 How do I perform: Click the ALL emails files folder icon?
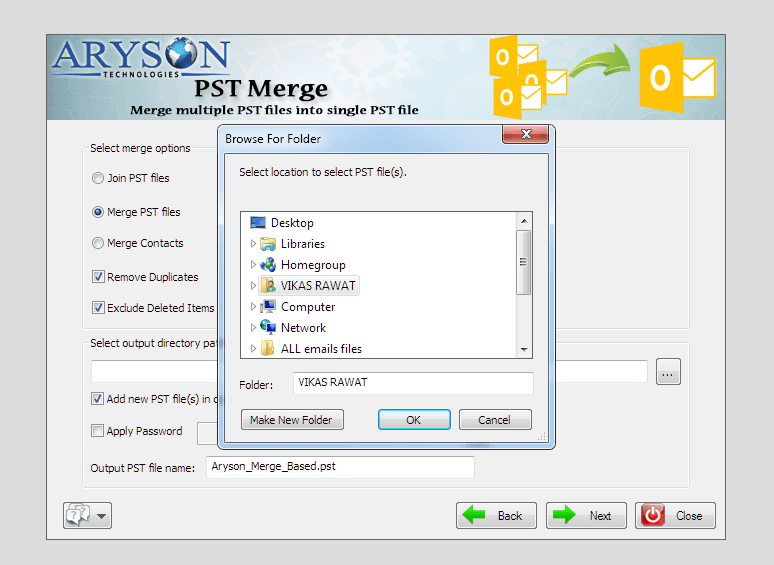coord(268,348)
